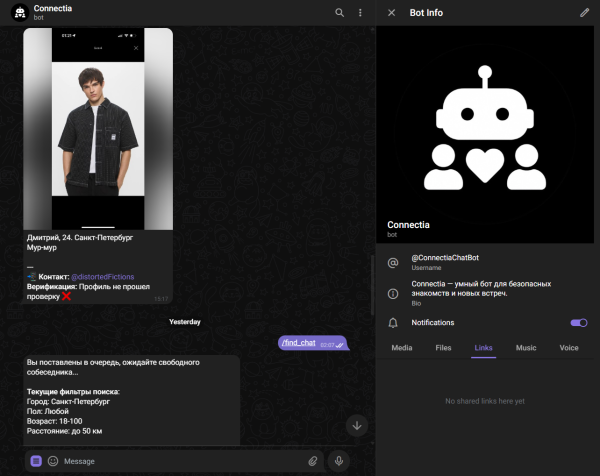600x476 pixels.
Task: Toggle the Notifications switch off
Action: [x=579, y=323]
